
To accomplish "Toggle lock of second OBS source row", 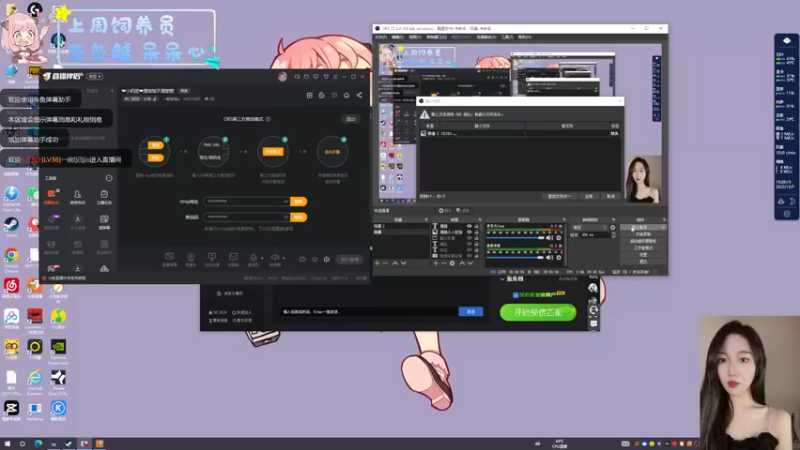I will (476, 232).
